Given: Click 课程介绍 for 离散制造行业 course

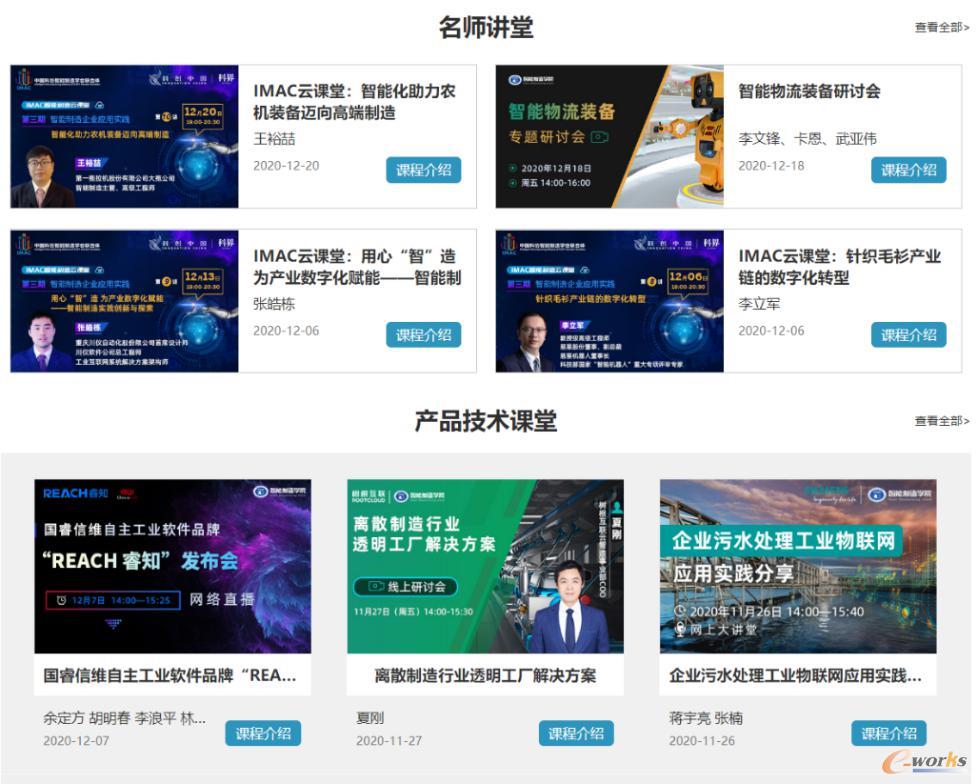Looking at the screenshot, I should [x=576, y=733].
